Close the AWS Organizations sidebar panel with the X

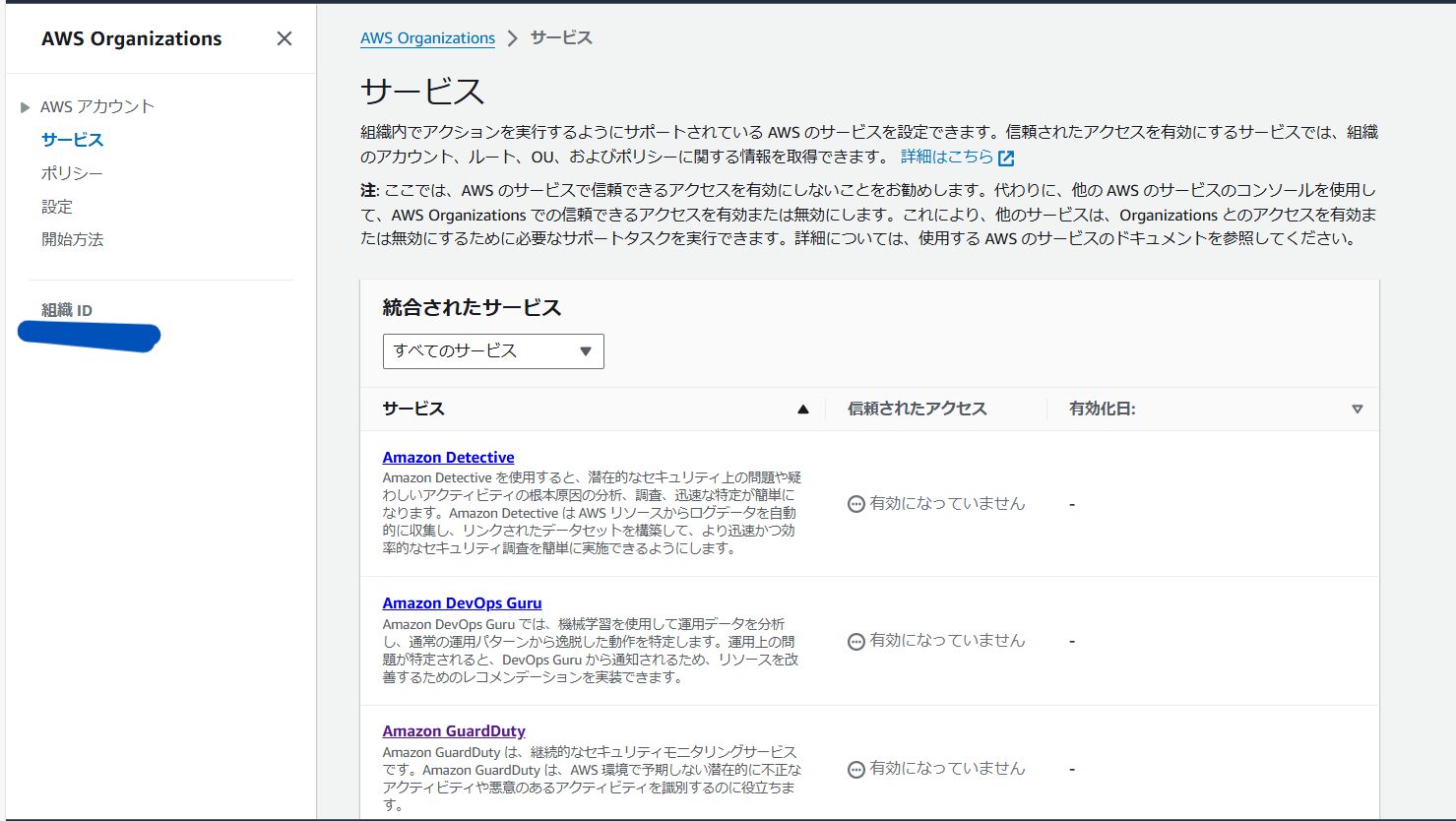click(285, 38)
